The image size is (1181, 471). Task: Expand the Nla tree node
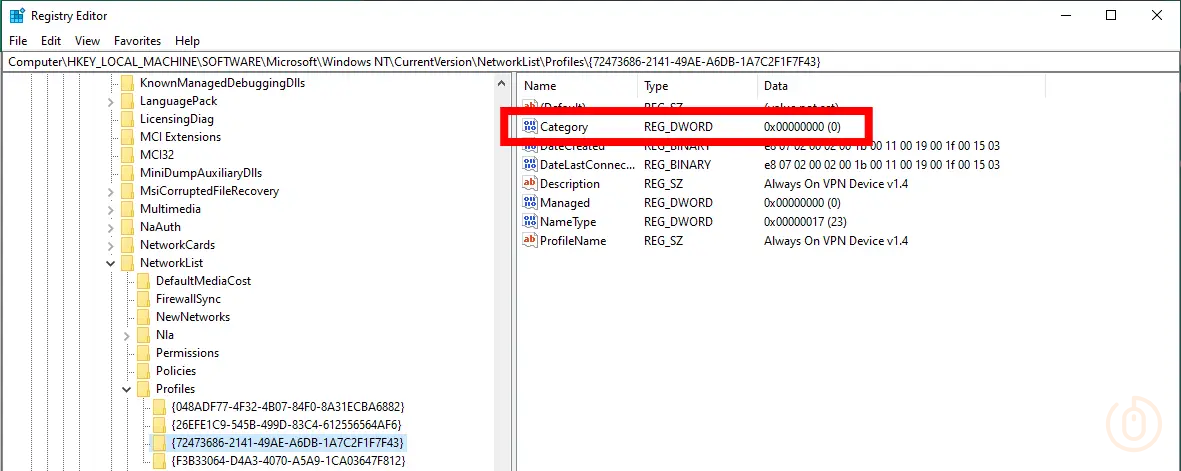tap(126, 335)
